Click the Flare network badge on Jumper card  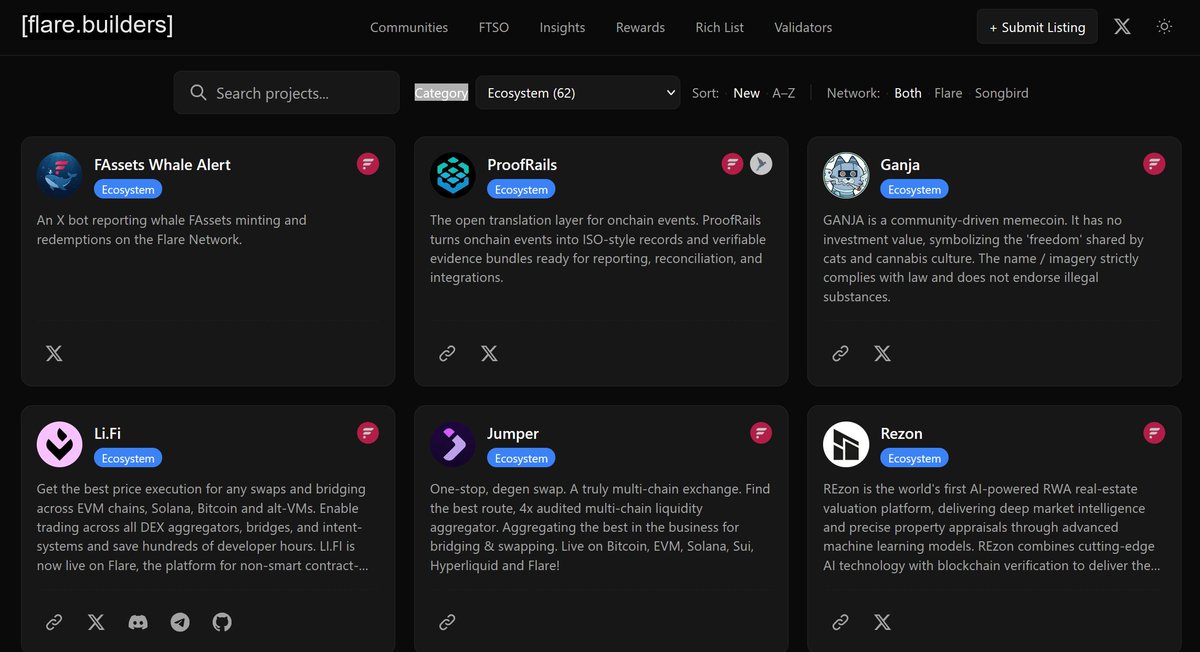pos(761,433)
